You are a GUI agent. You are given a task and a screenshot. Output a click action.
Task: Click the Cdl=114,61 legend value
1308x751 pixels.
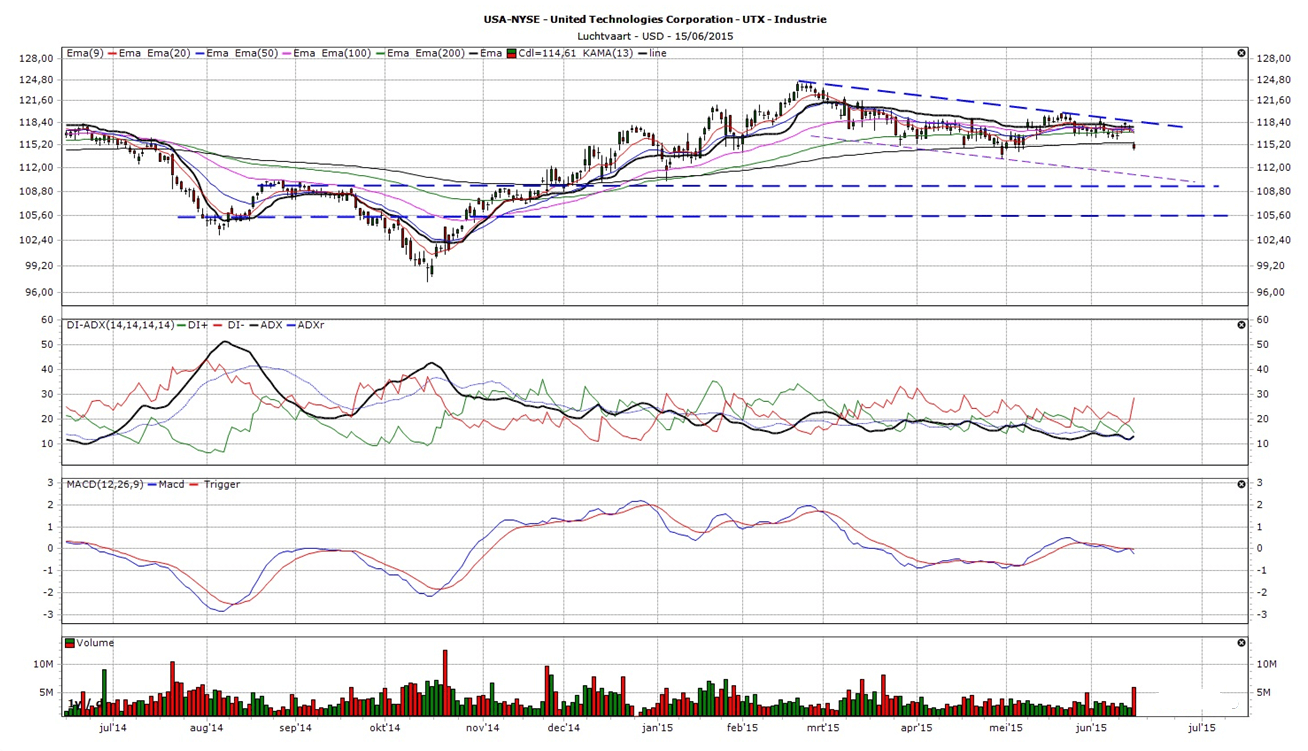[548, 53]
